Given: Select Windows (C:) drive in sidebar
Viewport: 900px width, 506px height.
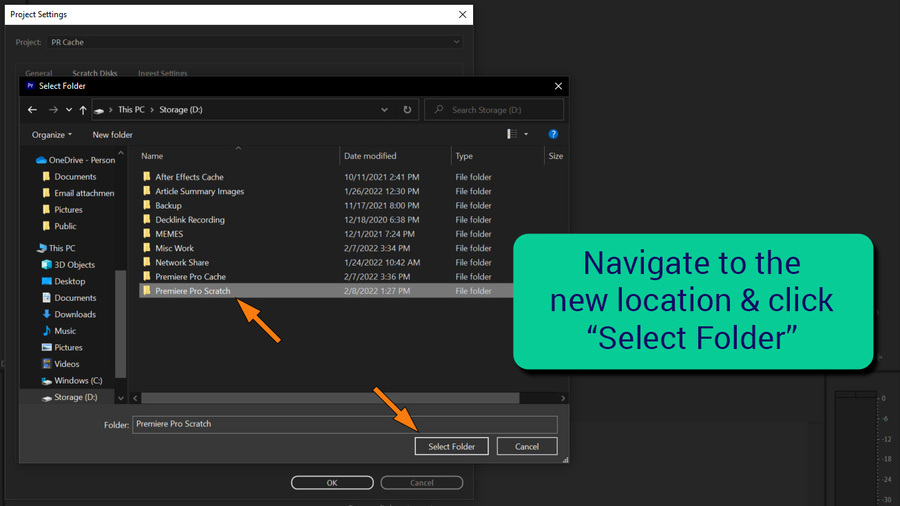Looking at the screenshot, I should coord(77,381).
